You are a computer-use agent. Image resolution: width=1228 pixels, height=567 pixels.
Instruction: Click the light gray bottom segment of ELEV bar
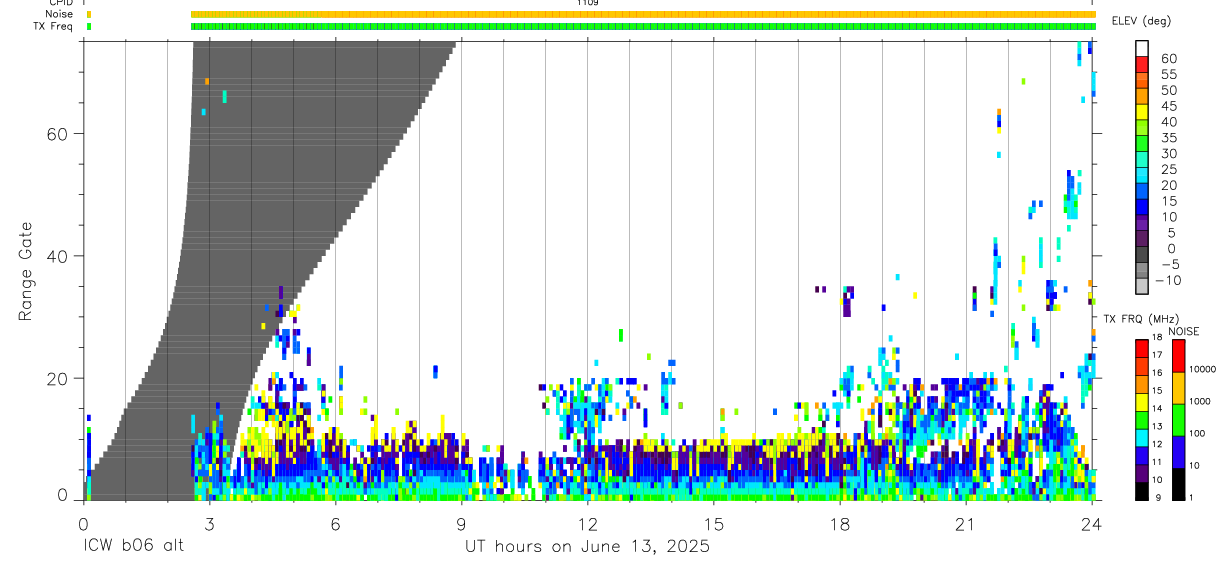point(1142,287)
